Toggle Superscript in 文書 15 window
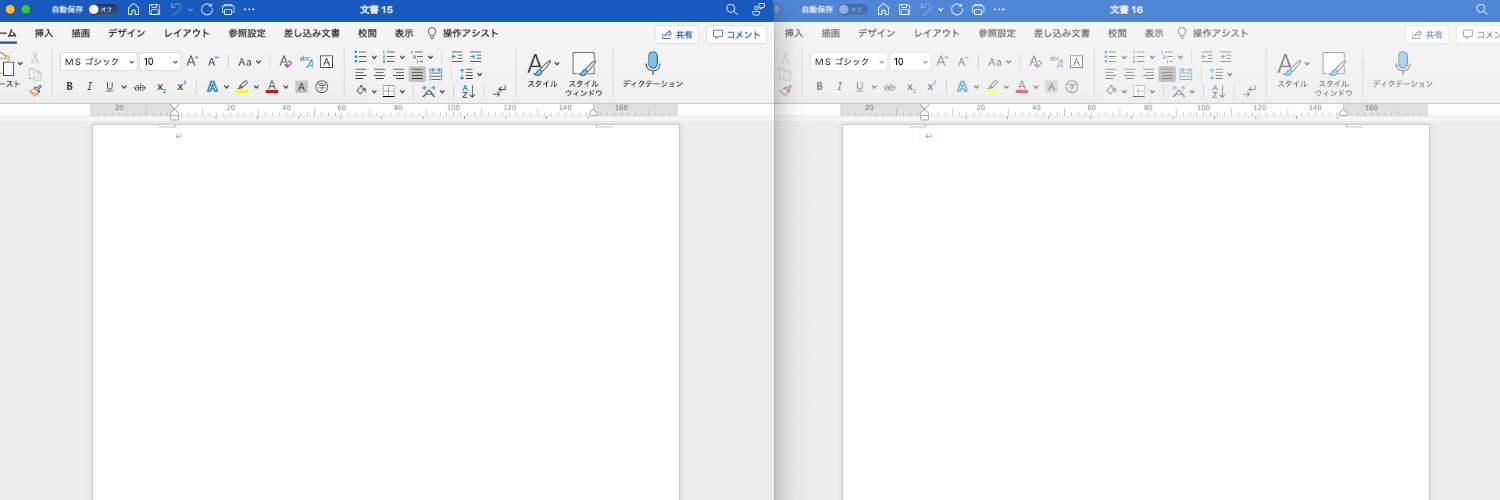The height and width of the screenshot is (500, 1500). [181, 86]
